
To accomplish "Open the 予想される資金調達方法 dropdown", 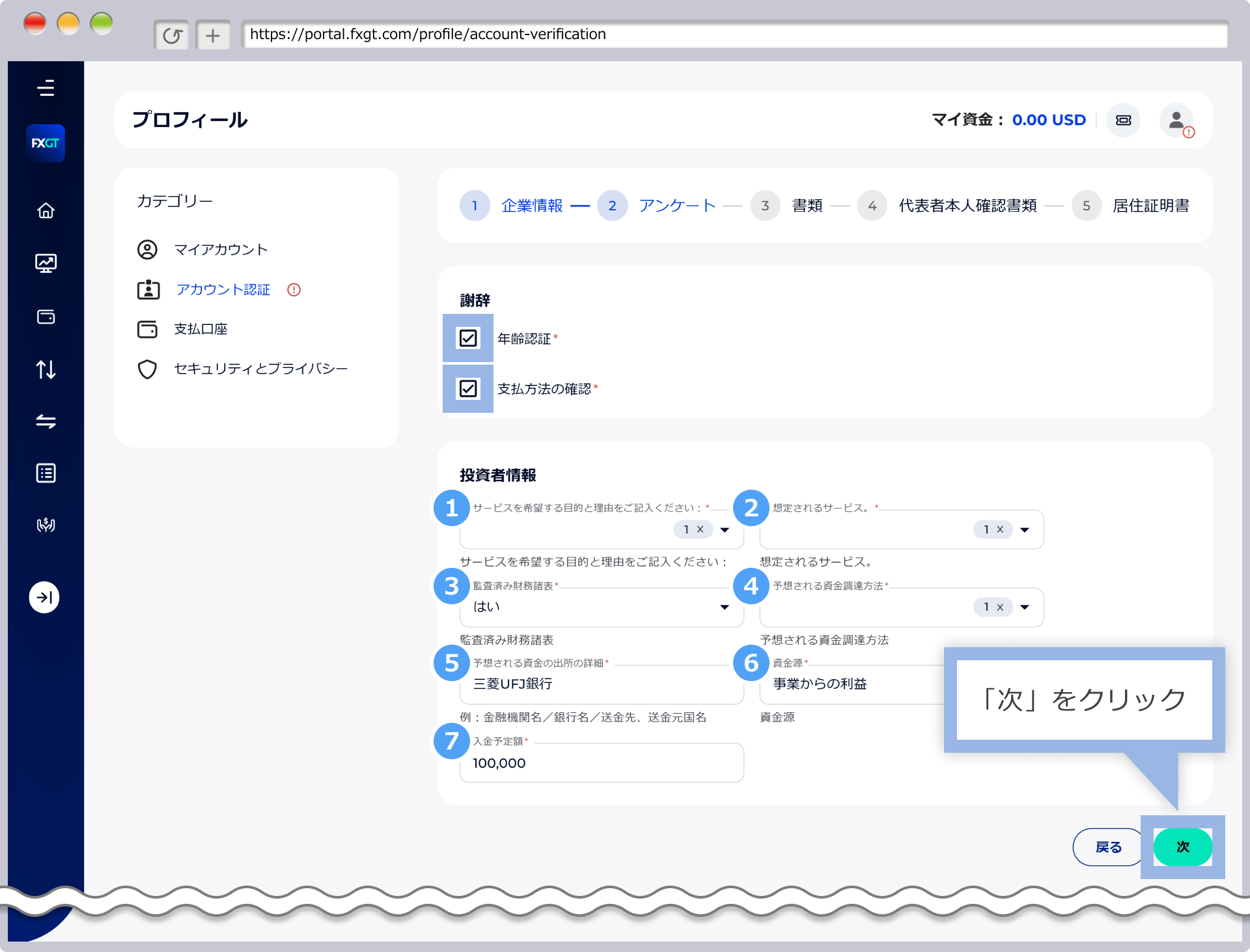I will pyautogui.click(x=1024, y=607).
